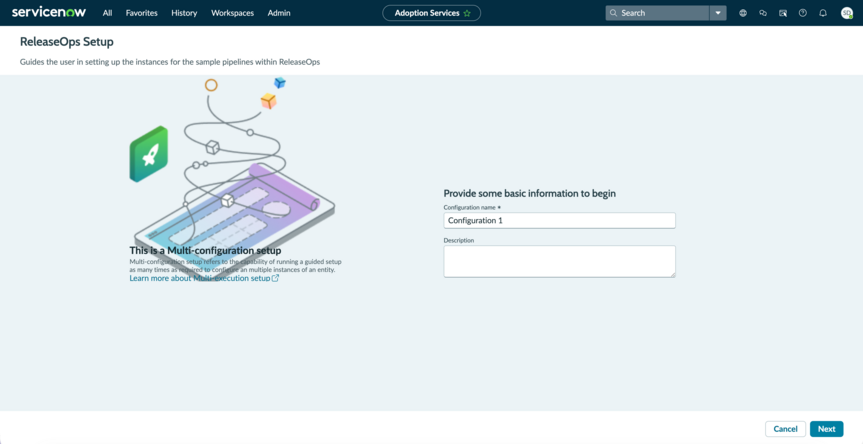Toggle the favorite star on Adoption Services
The image size is (863, 444).
[467, 13]
